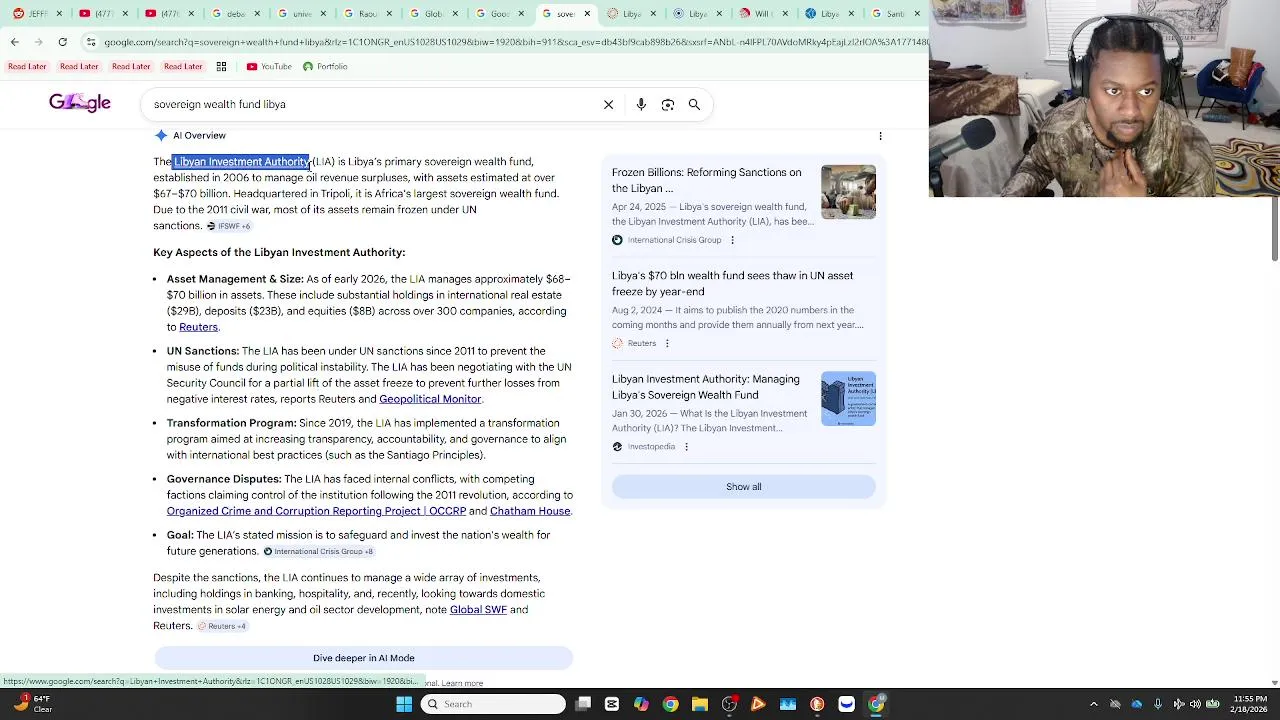This screenshot has width=1280, height=720.
Task: Open the AI Overview three-dot options menu
Action: coord(880,136)
